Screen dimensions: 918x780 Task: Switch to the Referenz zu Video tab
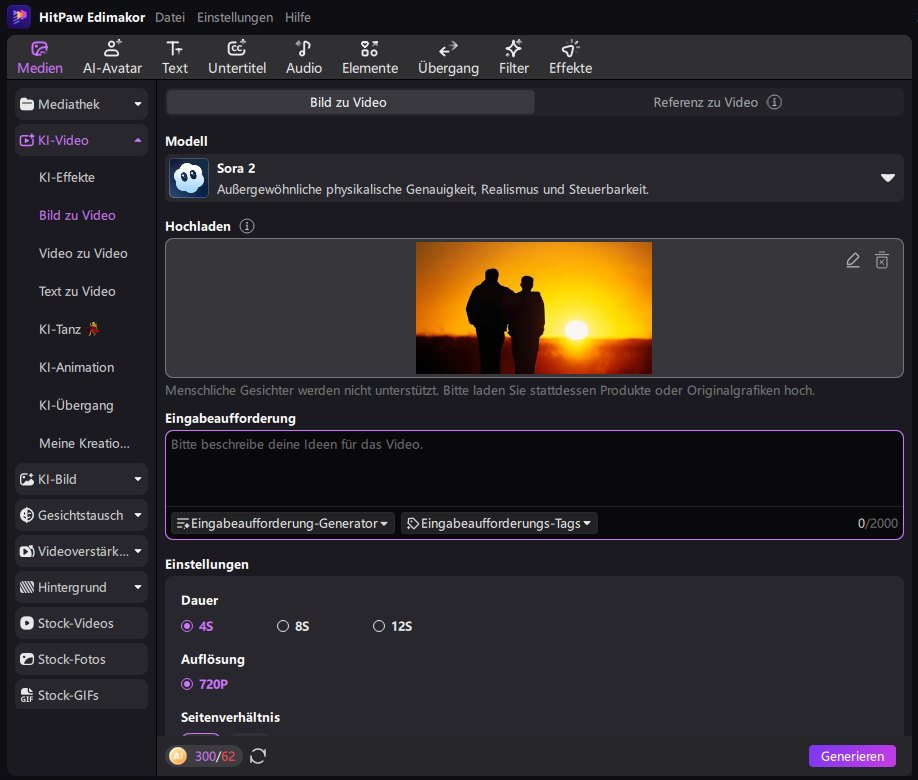coord(718,102)
